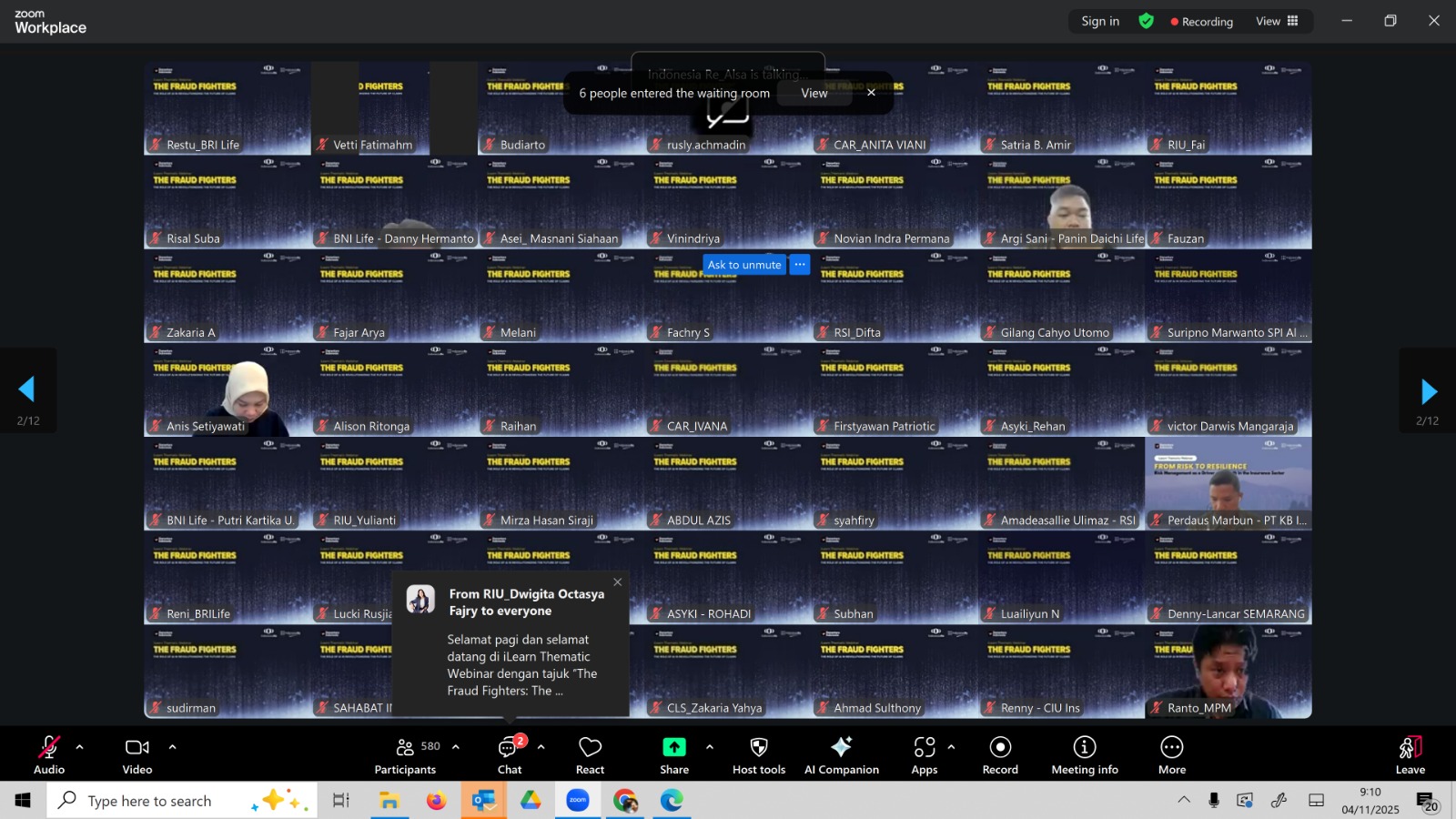Go to next gallery page arrow
The height and width of the screenshot is (819, 1456).
point(1428,391)
